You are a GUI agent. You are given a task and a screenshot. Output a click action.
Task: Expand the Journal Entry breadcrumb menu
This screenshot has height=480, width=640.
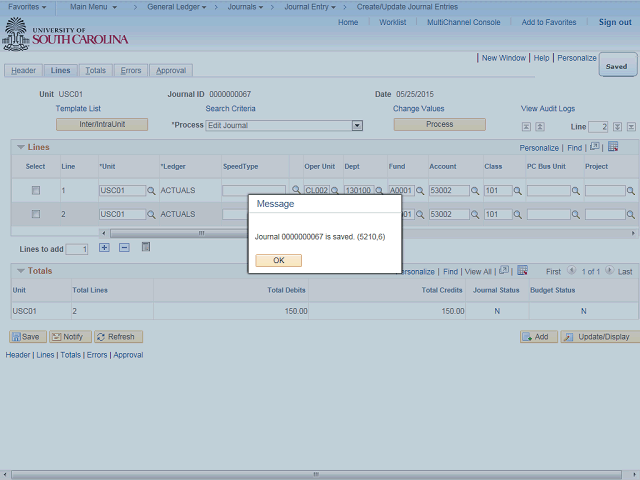pyautogui.click(x=310, y=7)
